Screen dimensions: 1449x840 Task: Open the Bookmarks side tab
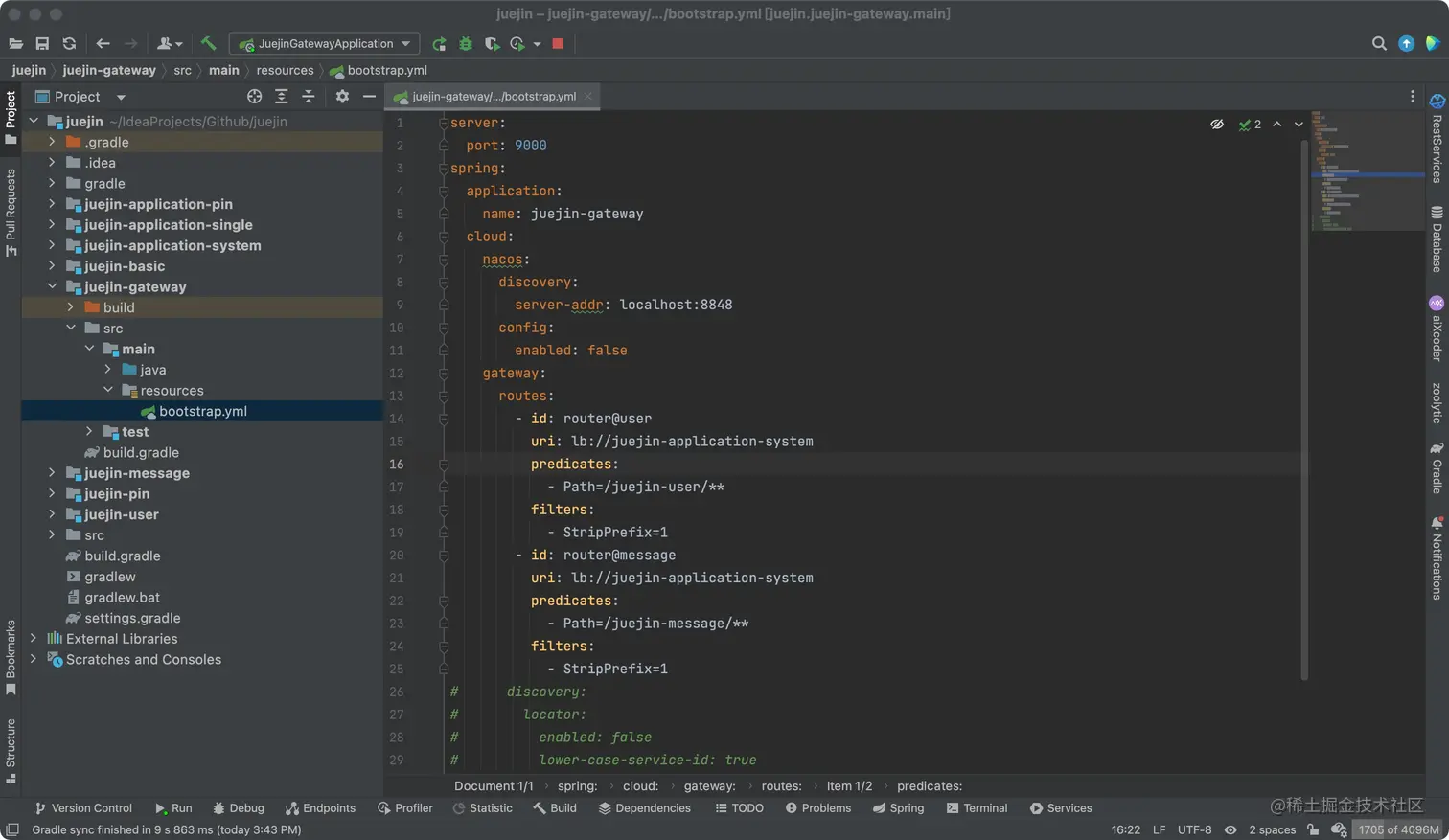point(11,658)
